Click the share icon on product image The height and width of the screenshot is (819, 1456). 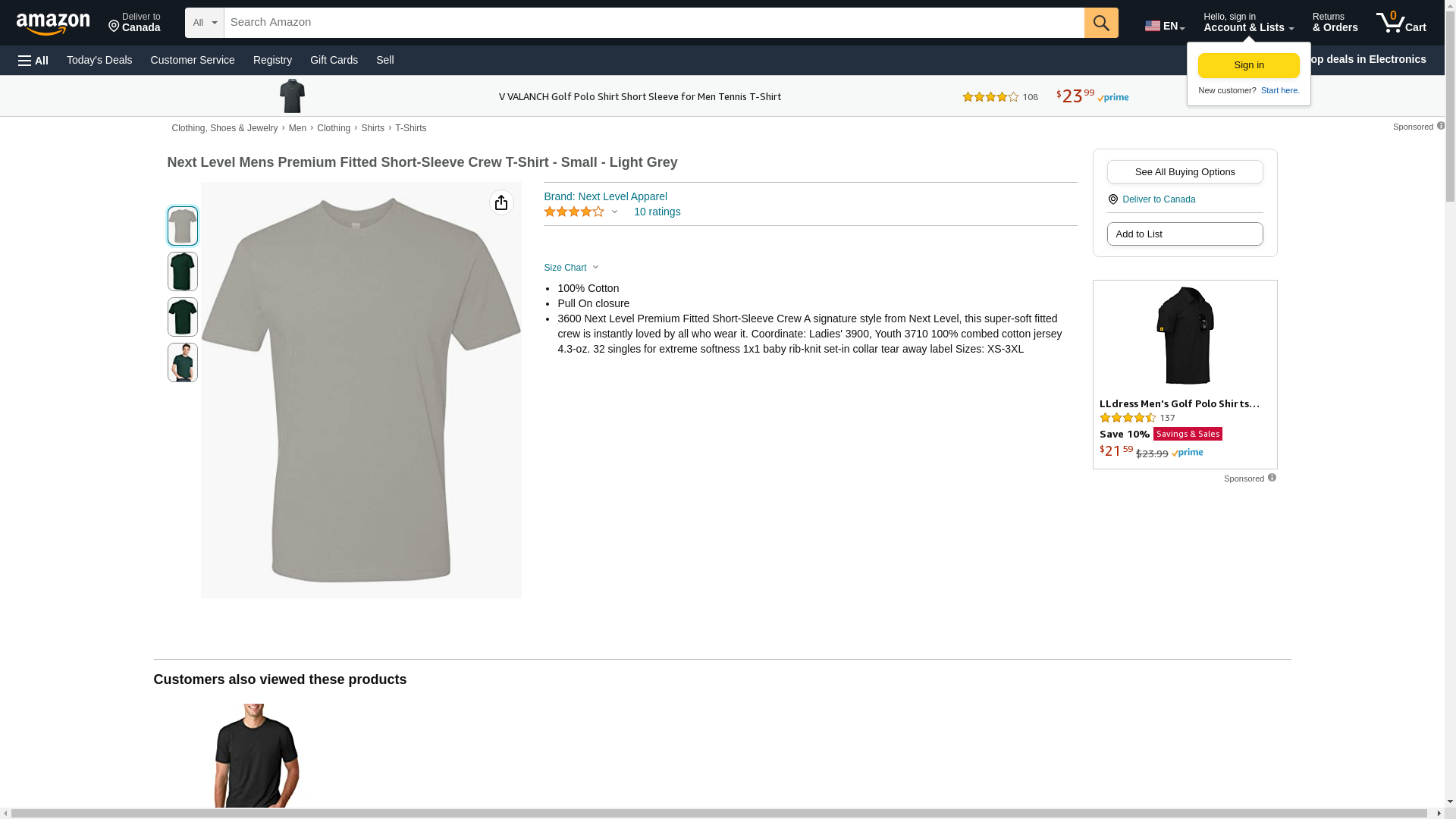click(501, 202)
